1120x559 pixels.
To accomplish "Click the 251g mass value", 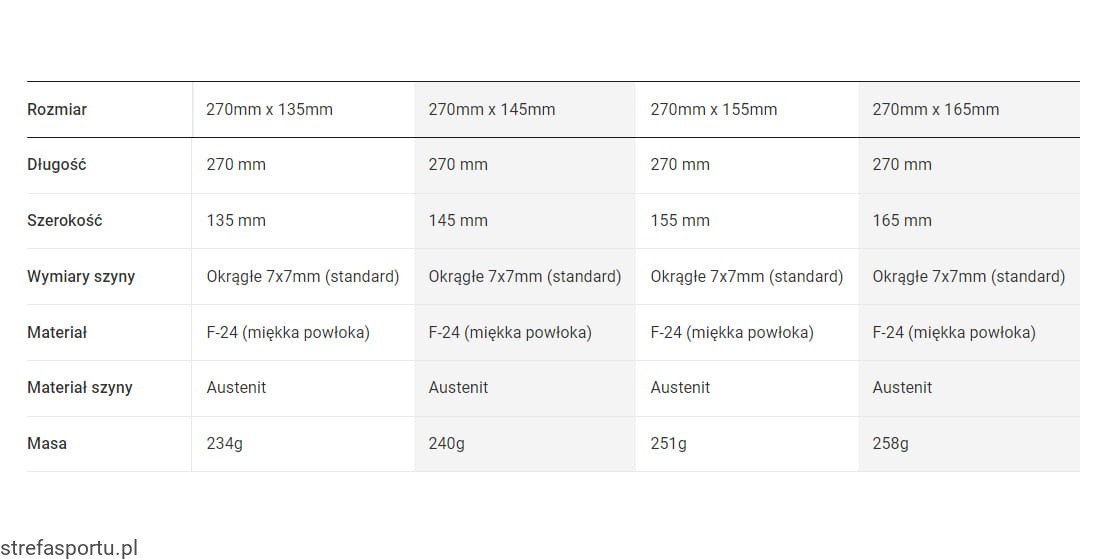I will pyautogui.click(x=669, y=443).
